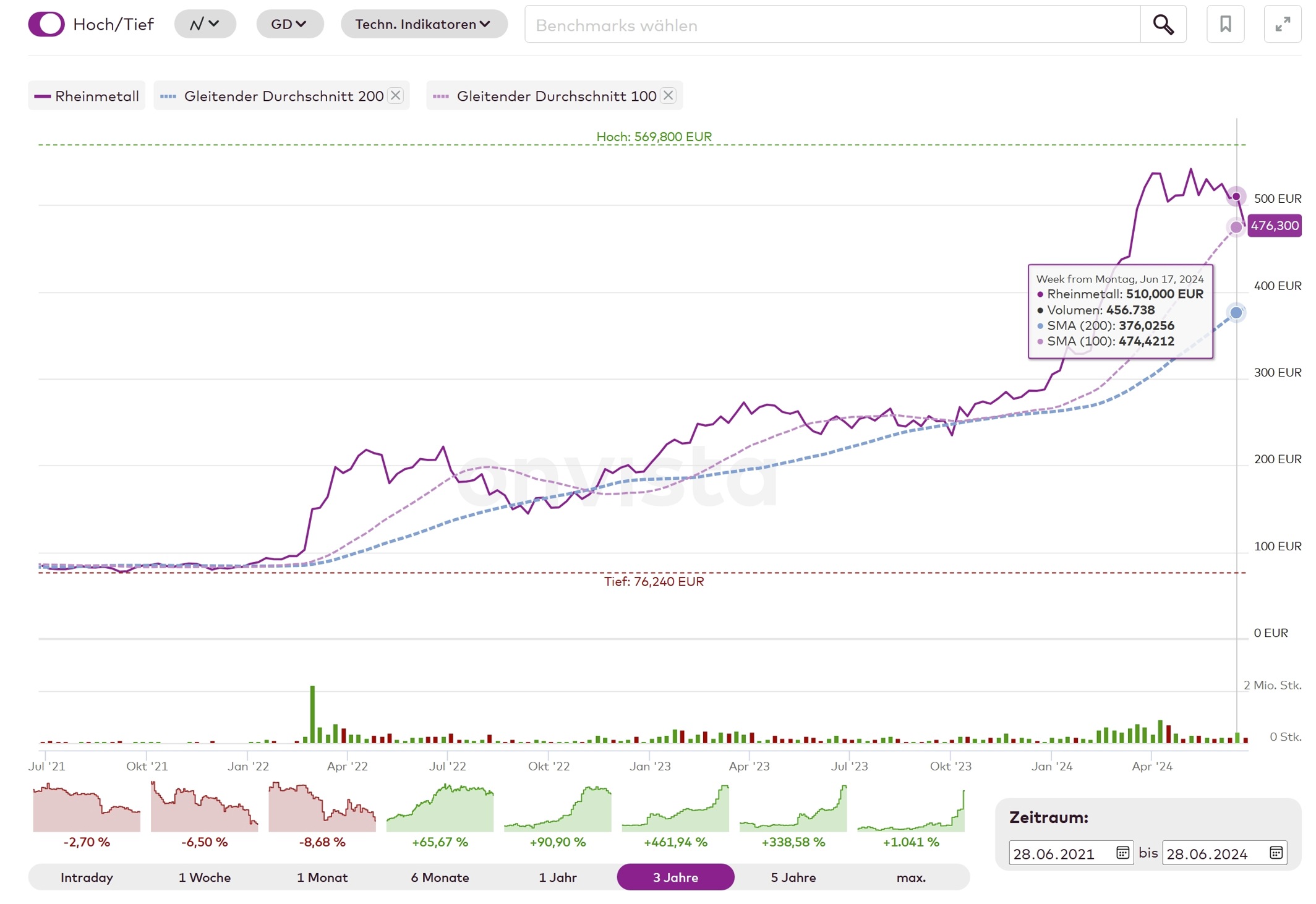
Task: Open the start date calendar icon
Action: tap(1122, 853)
